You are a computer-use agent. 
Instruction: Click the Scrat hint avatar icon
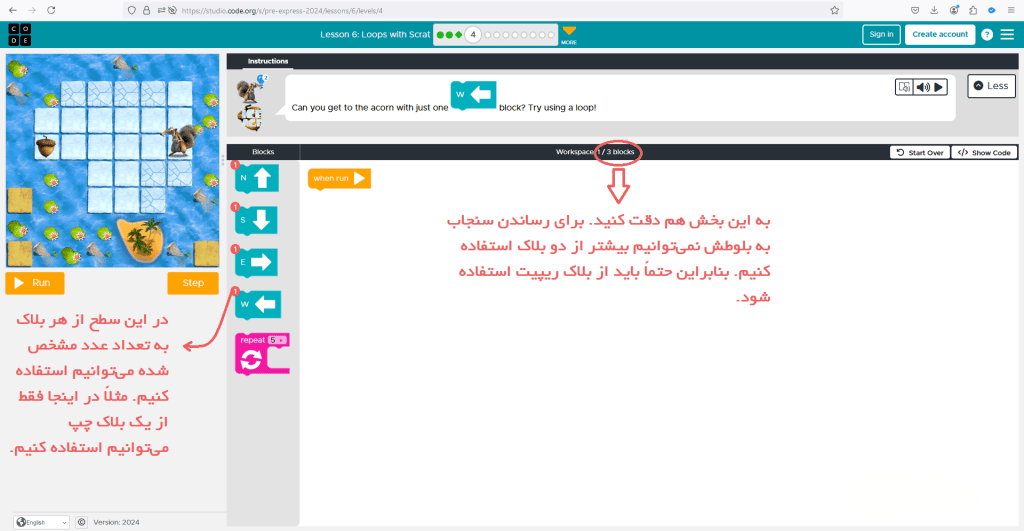[x=250, y=89]
